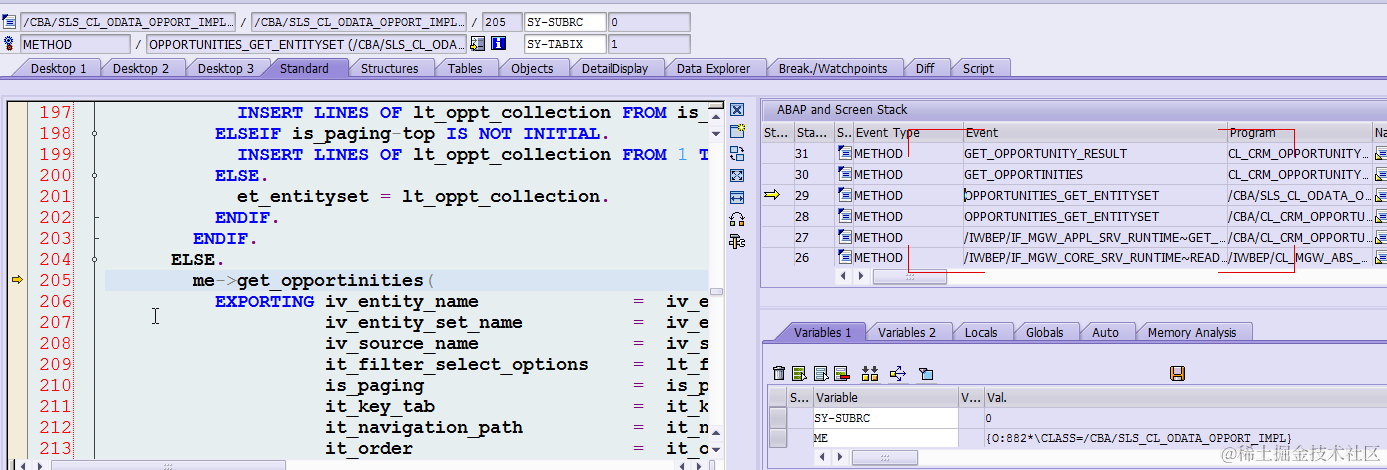Click the filter-like blue icon in the Variables toolbar

point(926,373)
